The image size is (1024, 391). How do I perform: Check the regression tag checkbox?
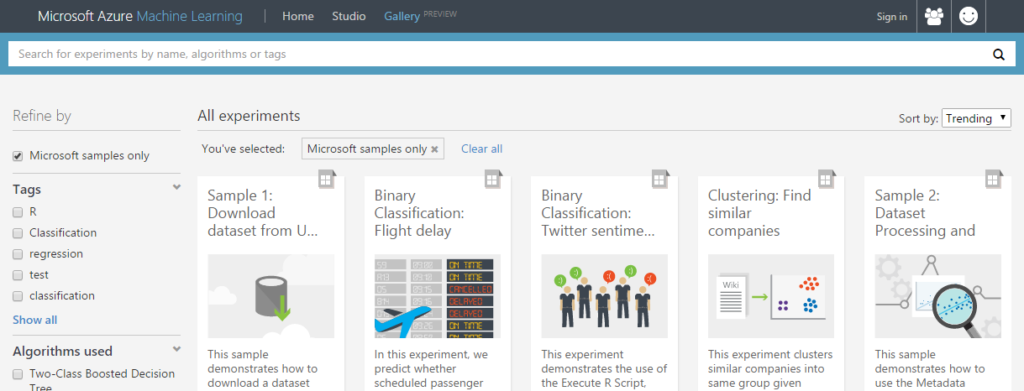click(x=18, y=254)
